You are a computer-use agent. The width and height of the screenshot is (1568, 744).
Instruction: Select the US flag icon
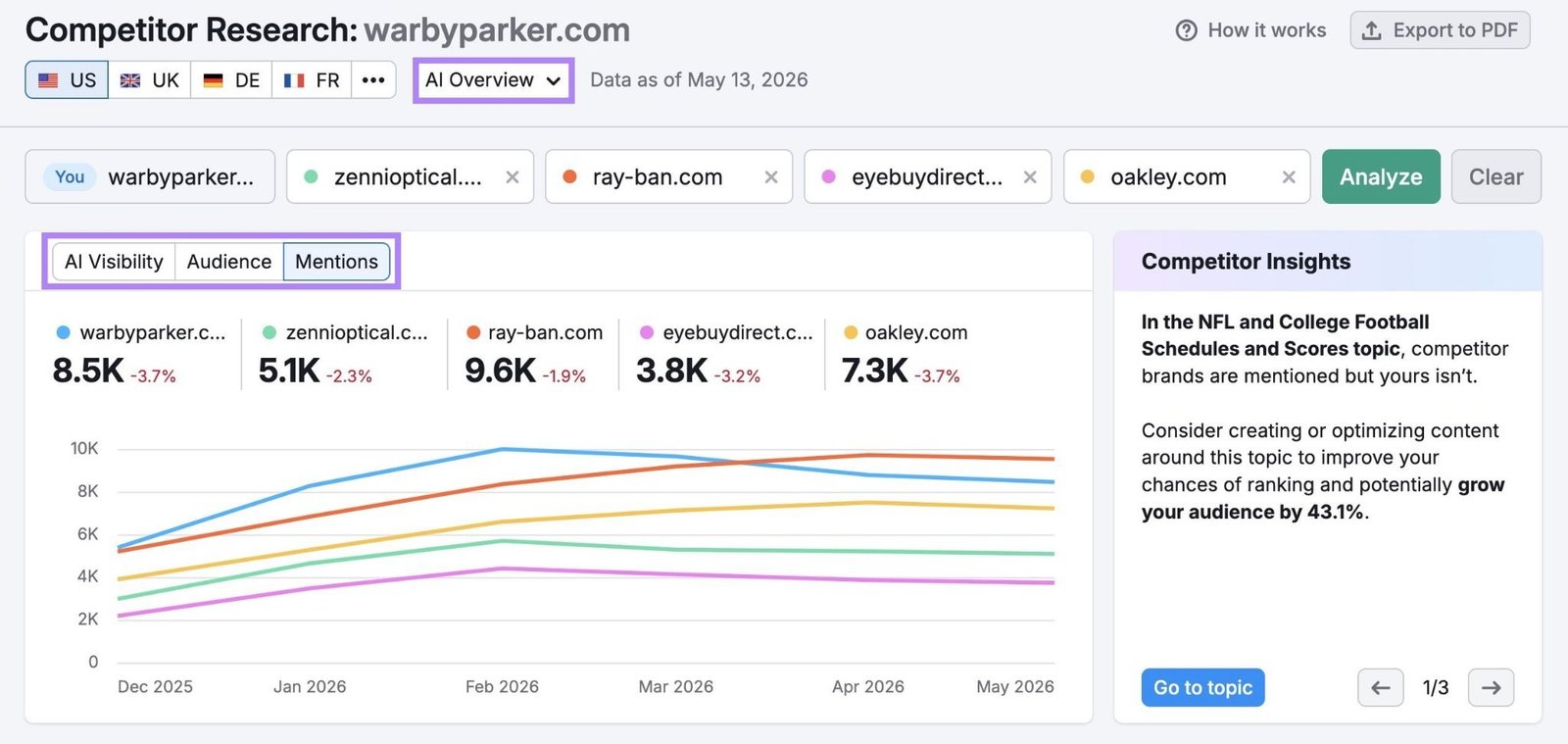point(48,80)
